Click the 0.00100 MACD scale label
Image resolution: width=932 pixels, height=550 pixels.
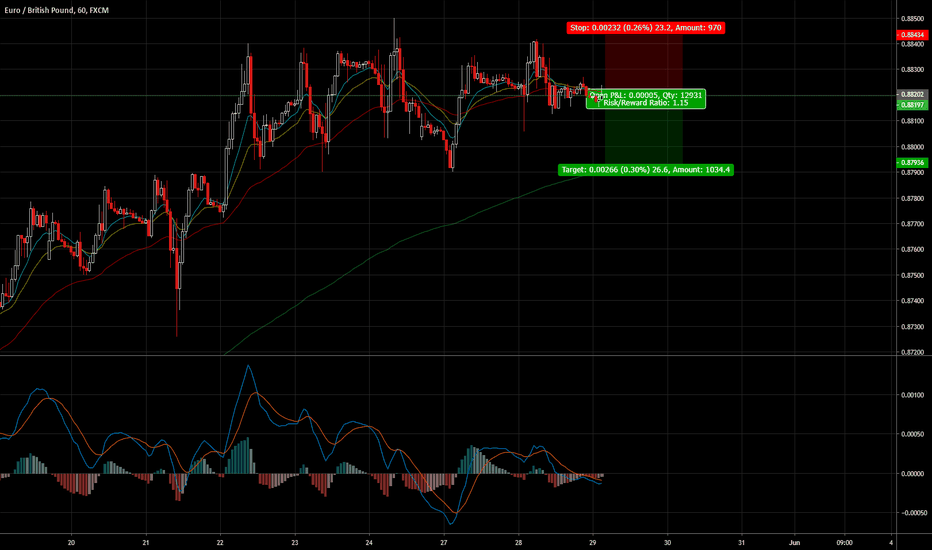(912, 395)
